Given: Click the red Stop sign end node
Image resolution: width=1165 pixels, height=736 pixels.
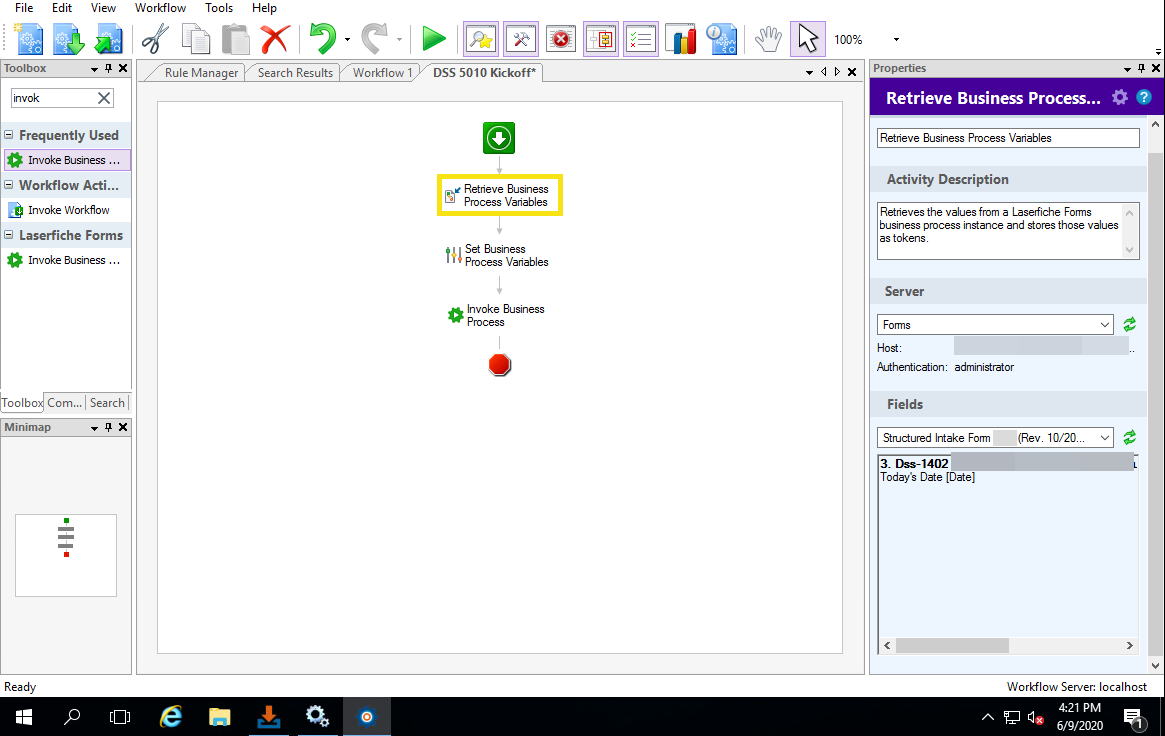Looking at the screenshot, I should tap(500, 365).
